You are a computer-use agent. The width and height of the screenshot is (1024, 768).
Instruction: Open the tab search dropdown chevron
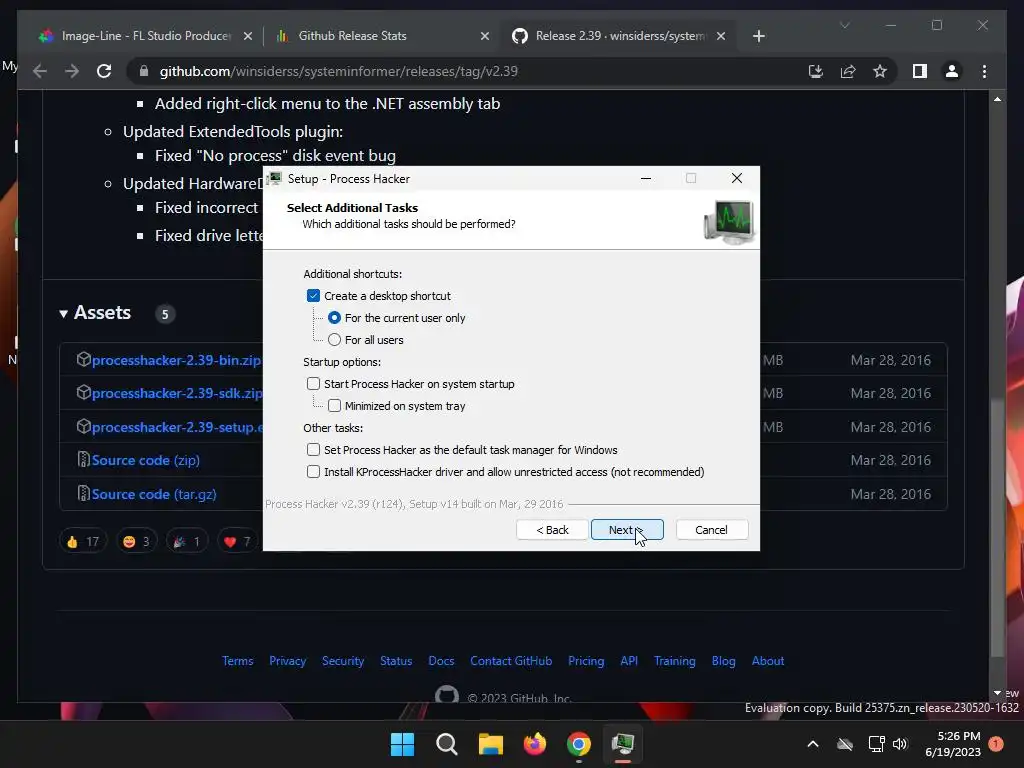coord(844,25)
